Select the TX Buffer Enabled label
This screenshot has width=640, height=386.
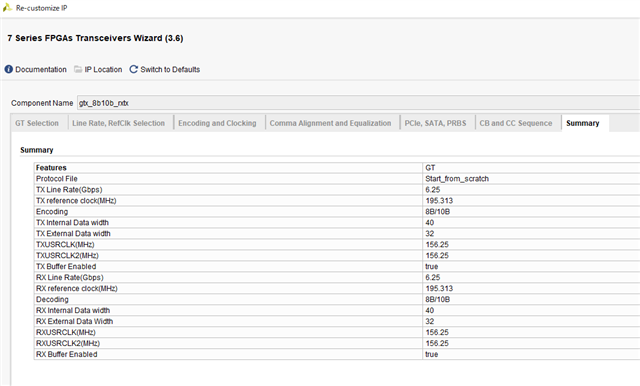pos(66,267)
